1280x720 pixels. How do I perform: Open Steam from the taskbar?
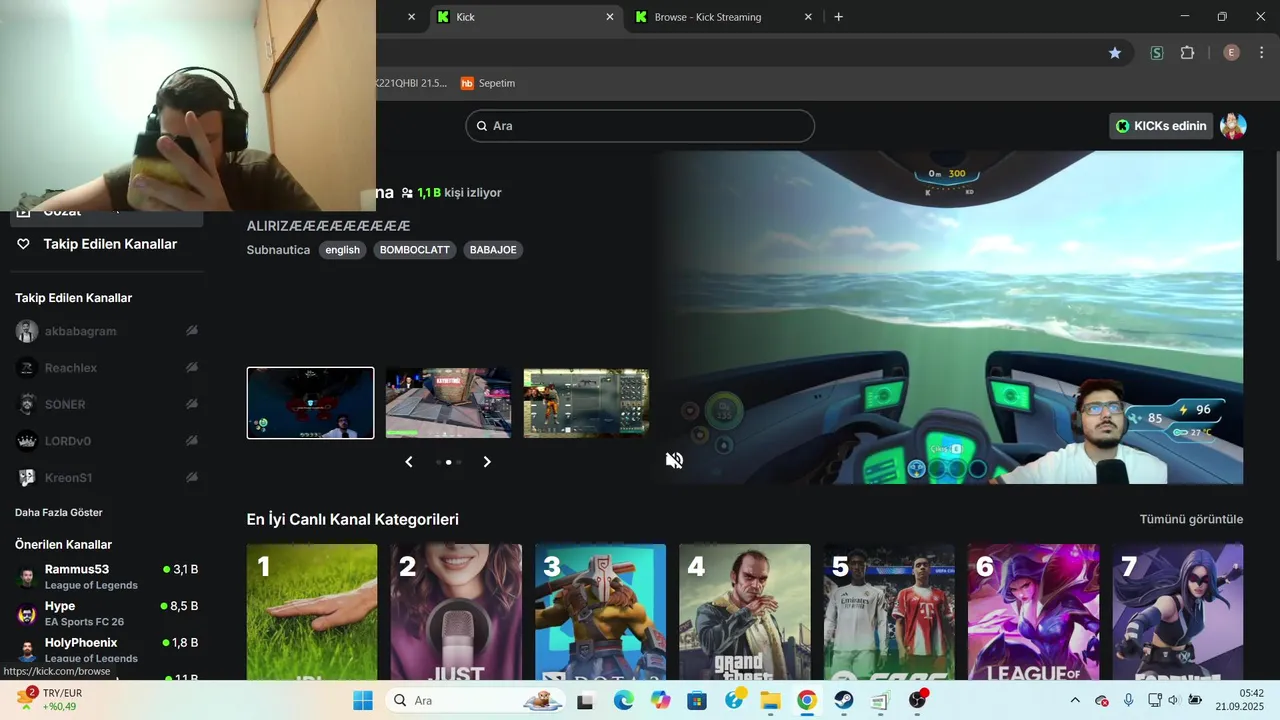(844, 700)
